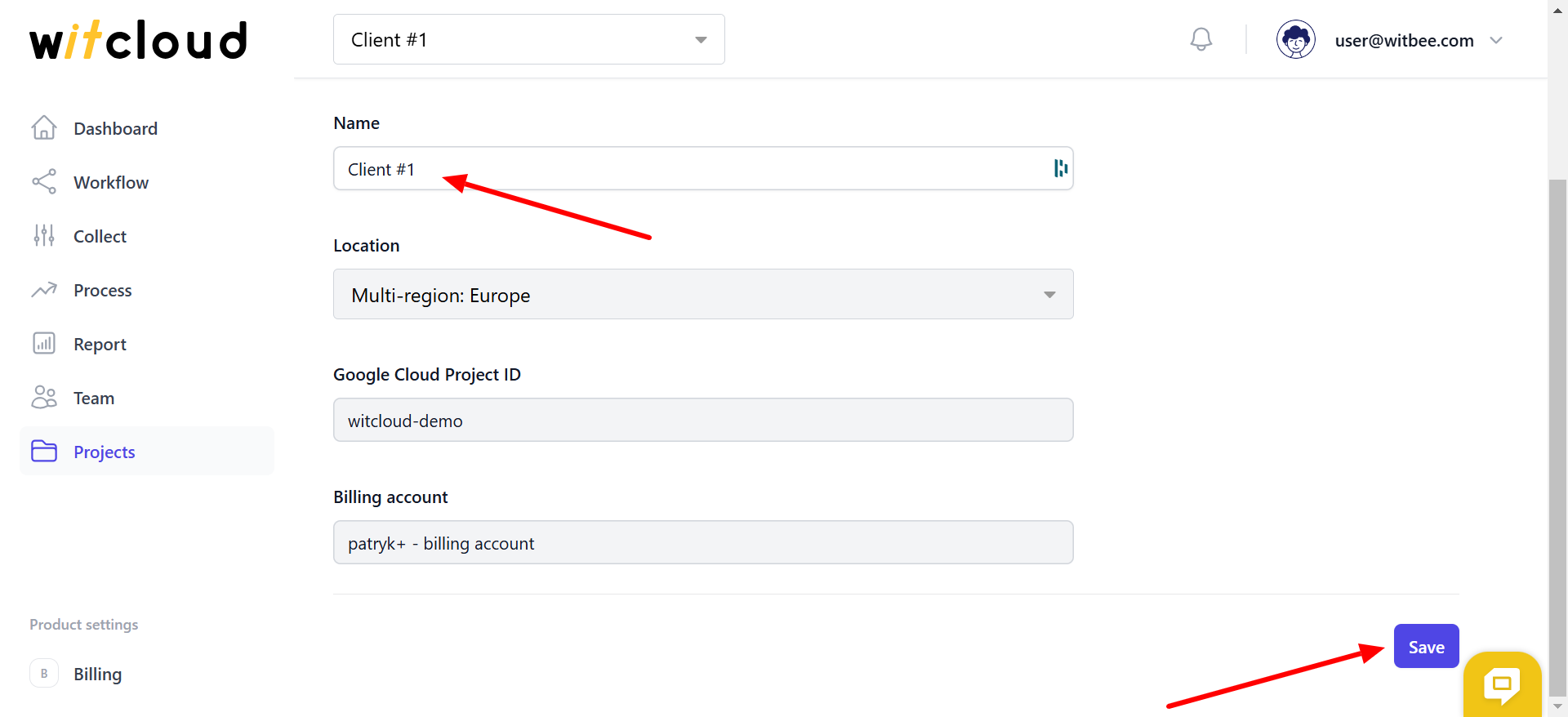1568x717 pixels.
Task: Click the Google Cloud Project ID field
Action: [x=703, y=420]
